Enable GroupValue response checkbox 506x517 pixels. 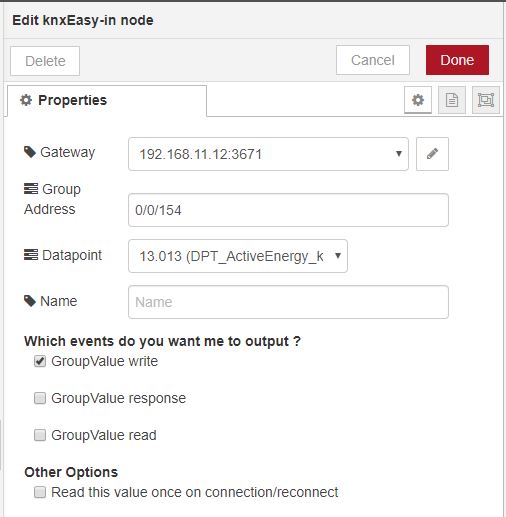(x=40, y=398)
